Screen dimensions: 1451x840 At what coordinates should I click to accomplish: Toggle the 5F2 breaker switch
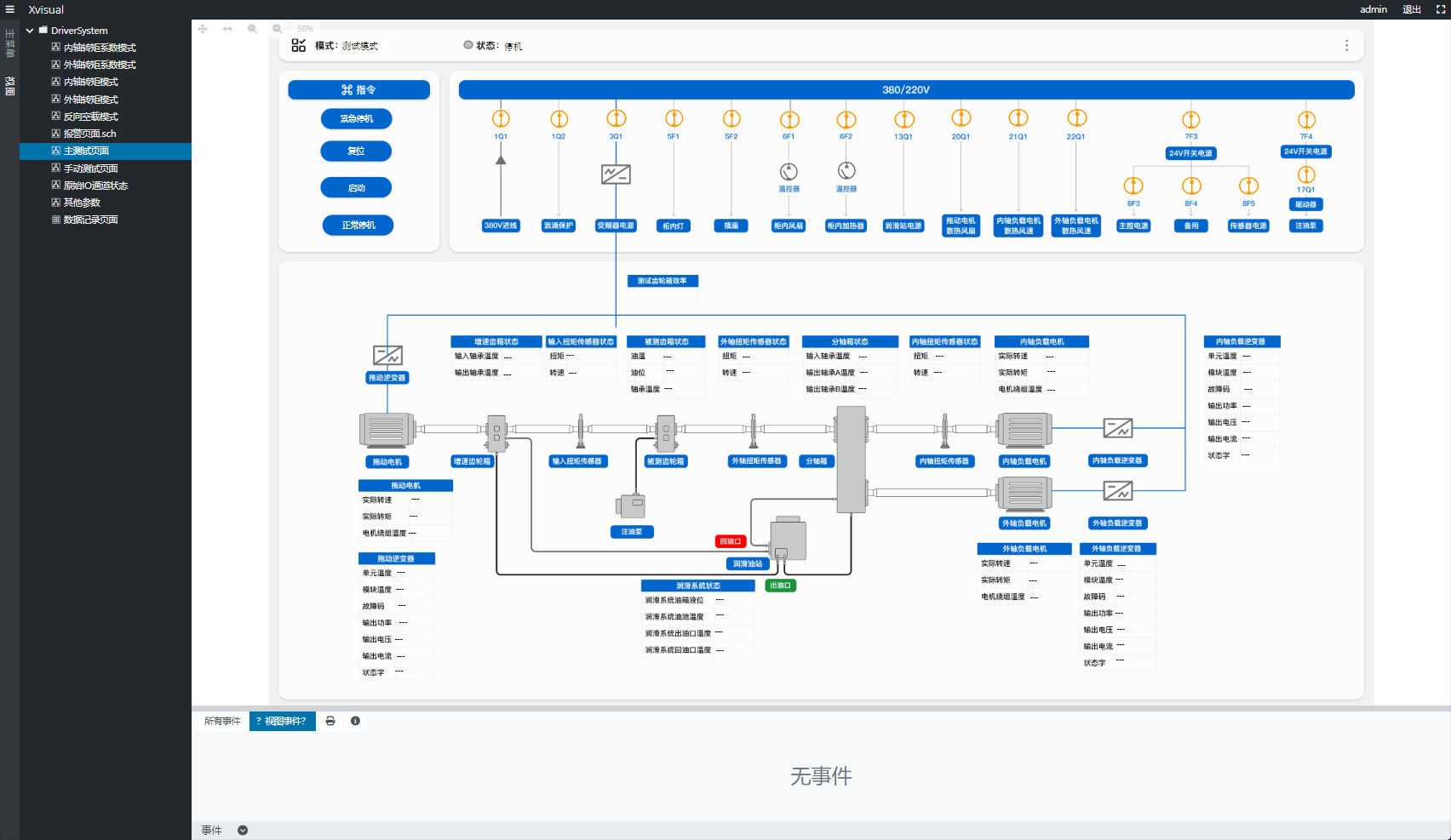pyautogui.click(x=731, y=118)
